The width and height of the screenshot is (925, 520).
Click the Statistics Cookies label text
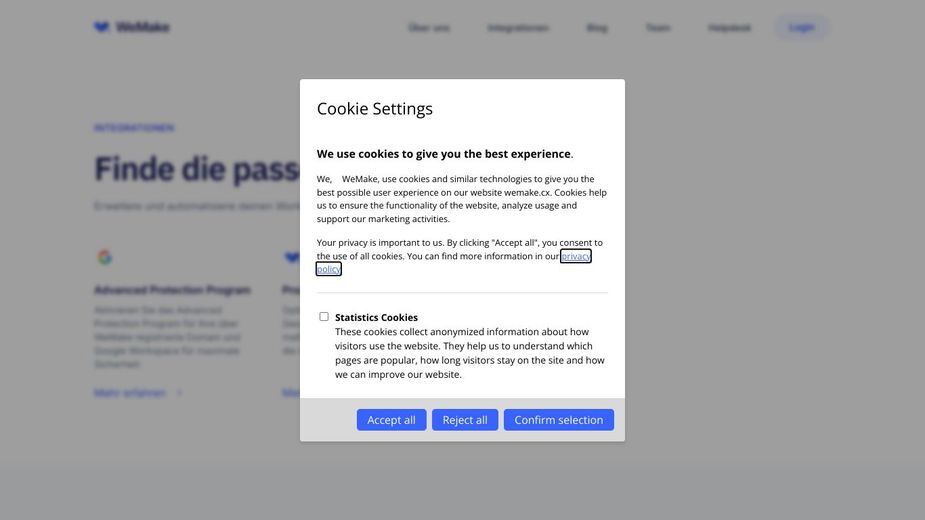pyautogui.click(x=376, y=318)
